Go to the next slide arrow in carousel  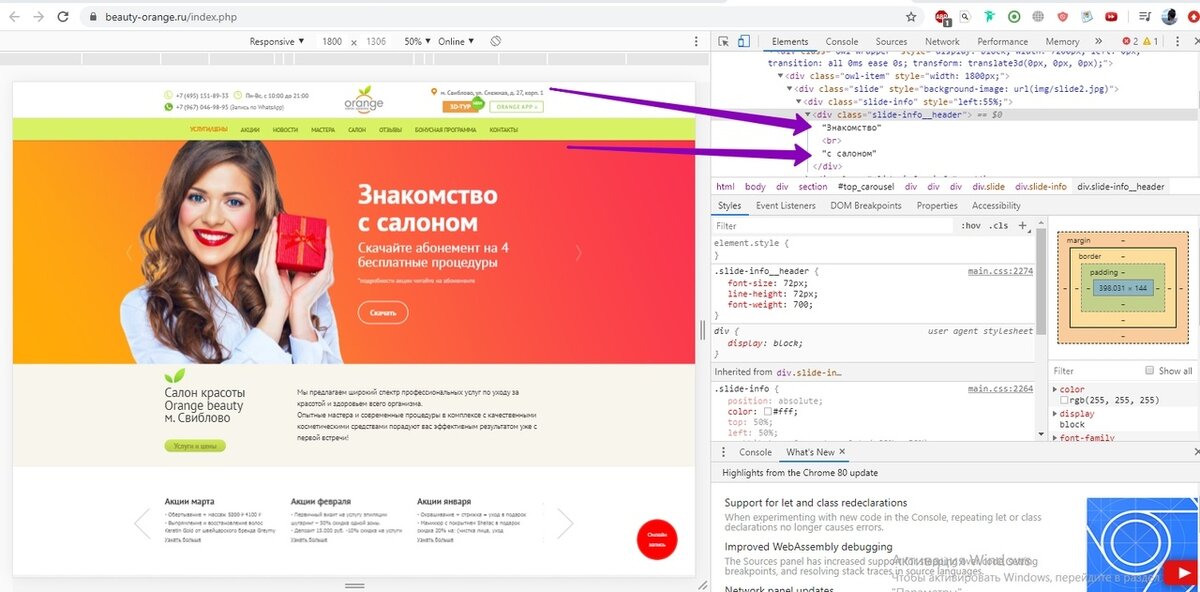[x=578, y=253]
